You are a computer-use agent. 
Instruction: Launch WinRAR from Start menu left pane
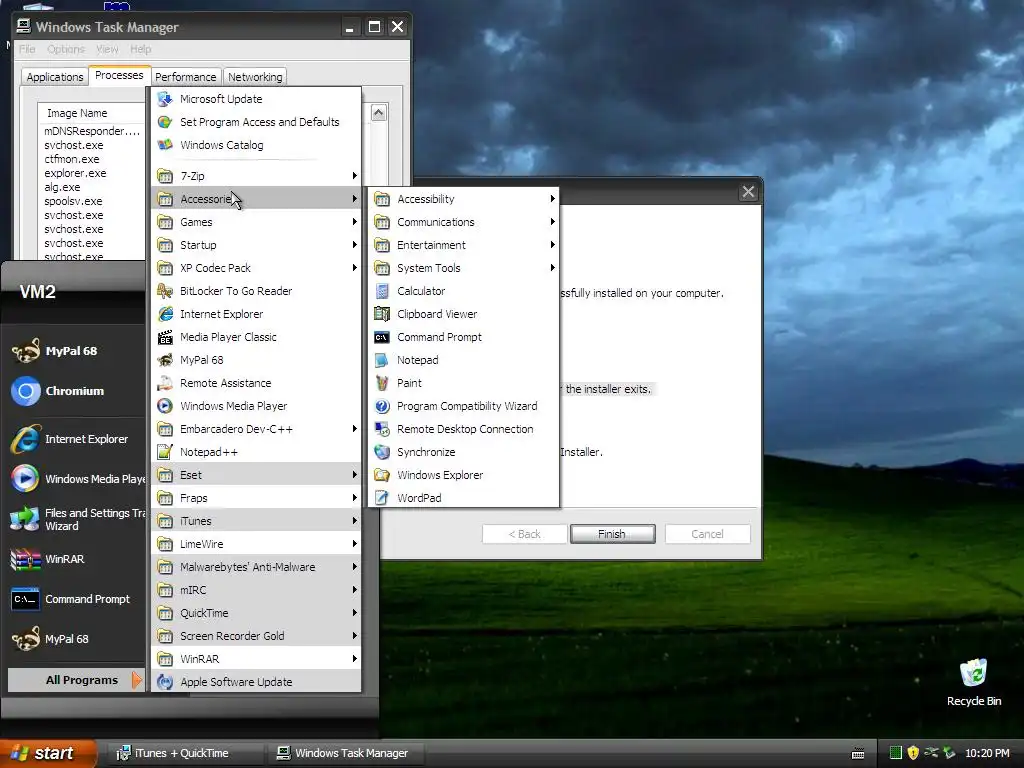[74, 559]
